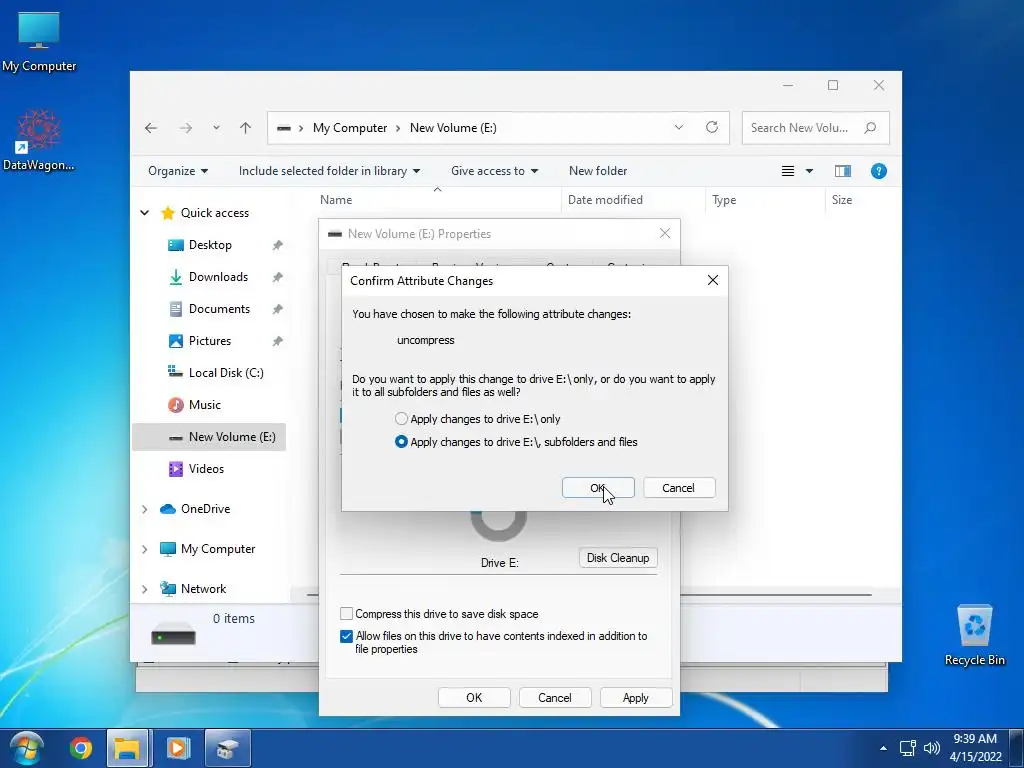This screenshot has height=768, width=1024.
Task: Open My Computer desktop icon
Action: (x=39, y=41)
